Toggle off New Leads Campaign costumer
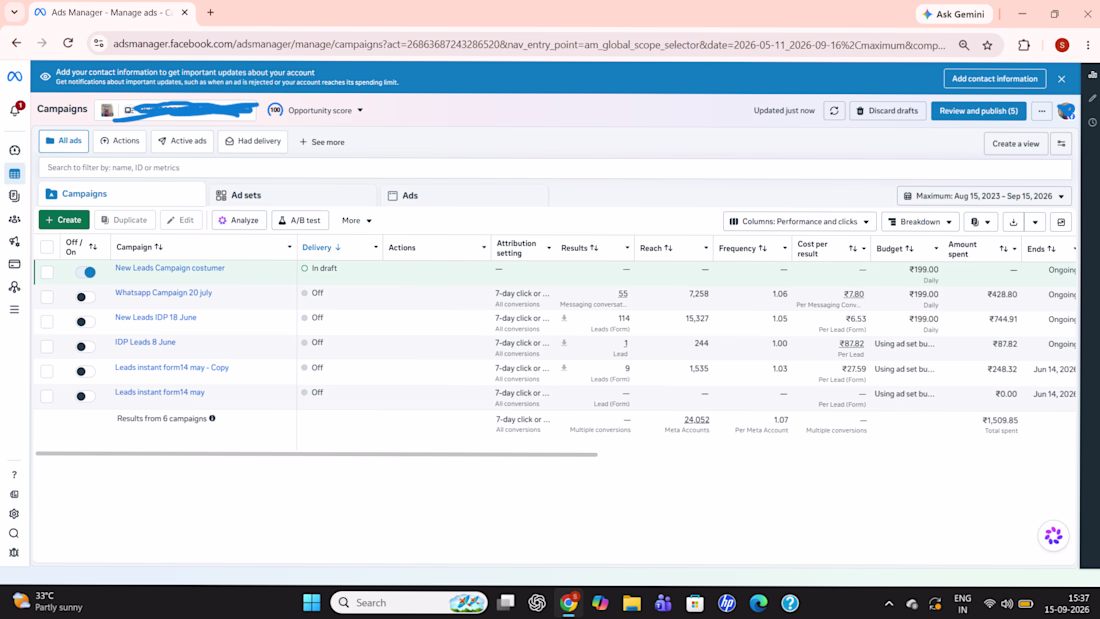This screenshot has width=1100, height=619. tap(86, 272)
